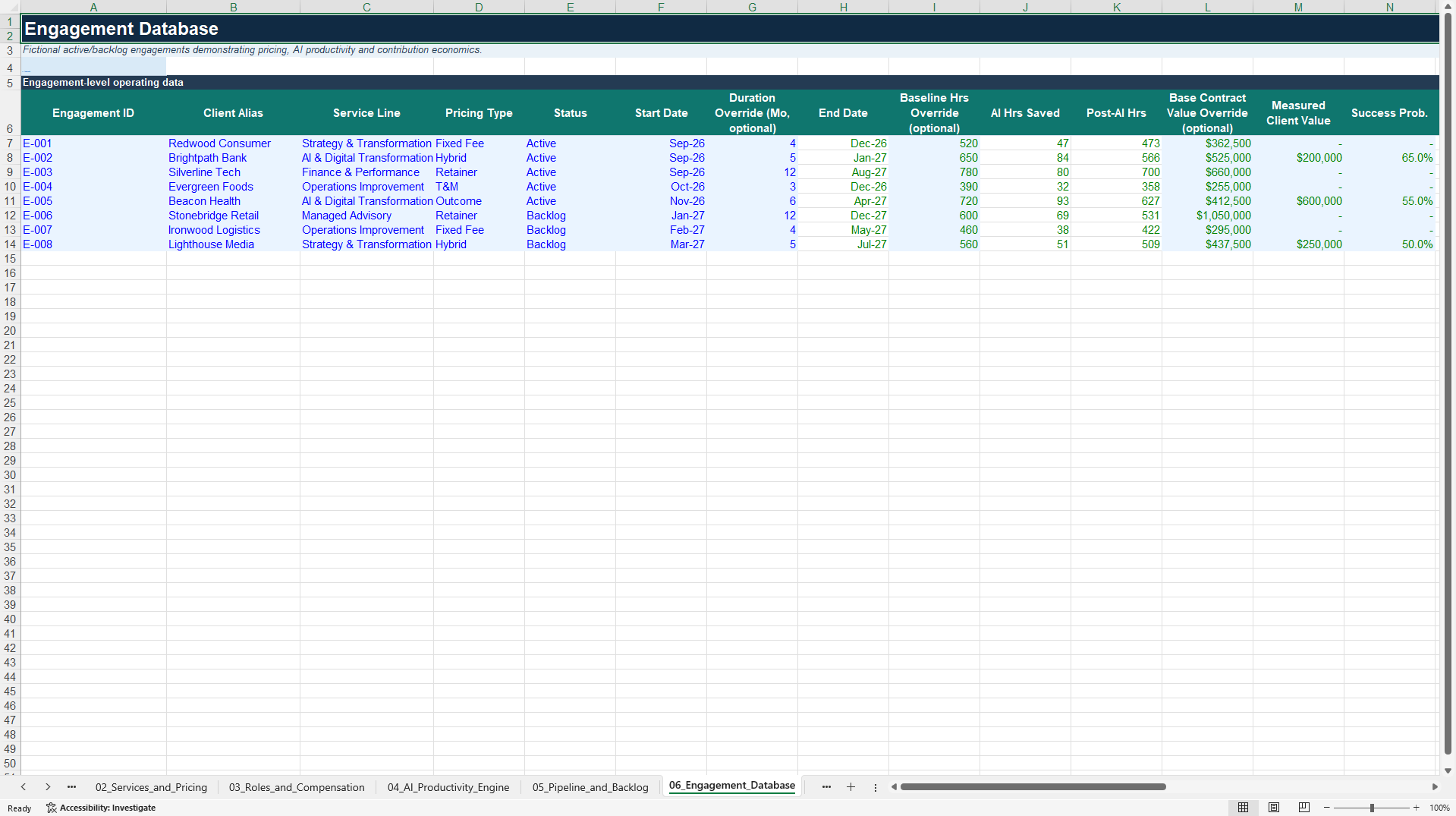Click horizontal scrollbar left arrow
1456x816 pixels.
pyautogui.click(x=894, y=787)
